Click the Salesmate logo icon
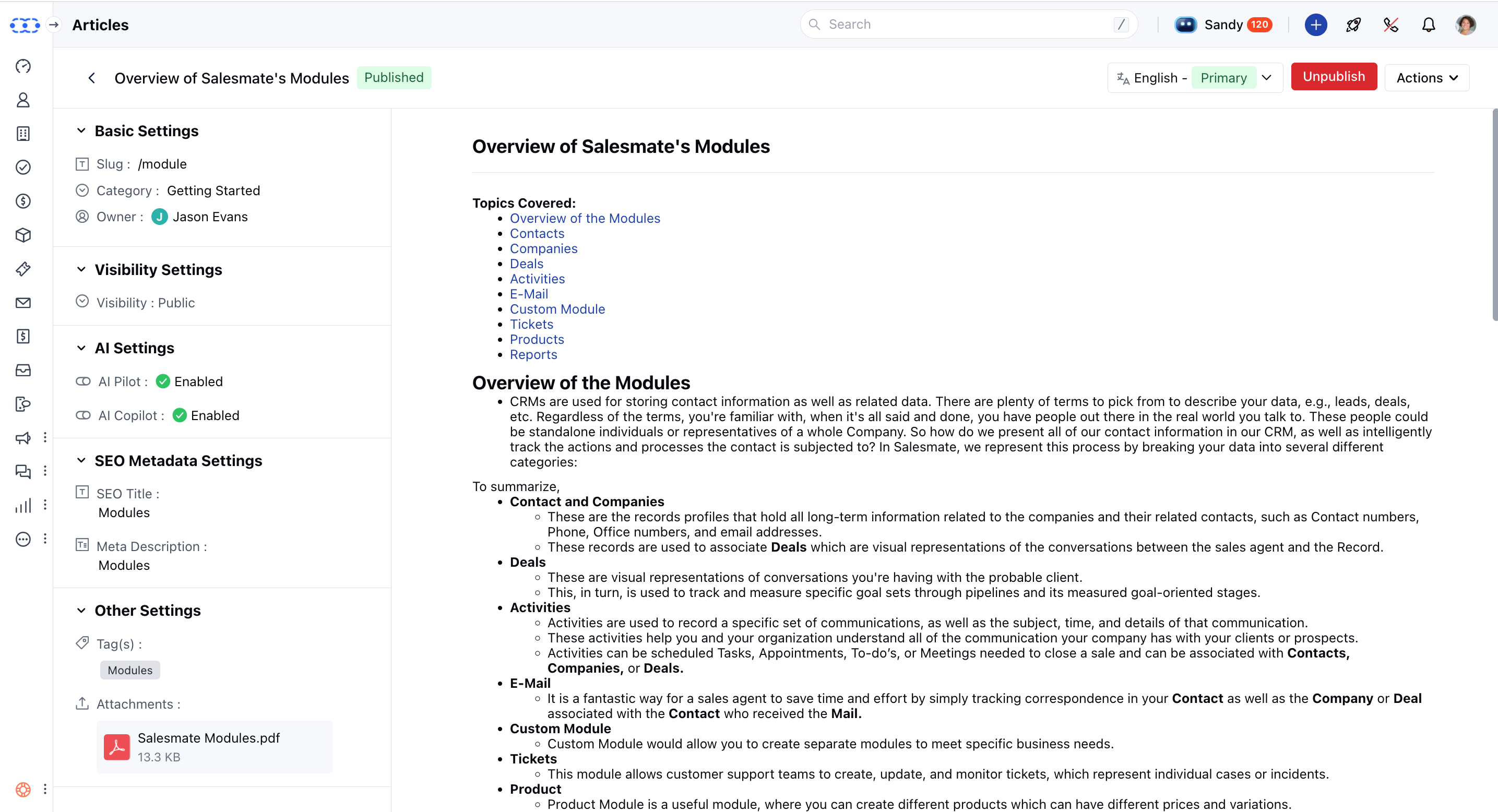This screenshot has width=1498, height=812. (x=25, y=25)
